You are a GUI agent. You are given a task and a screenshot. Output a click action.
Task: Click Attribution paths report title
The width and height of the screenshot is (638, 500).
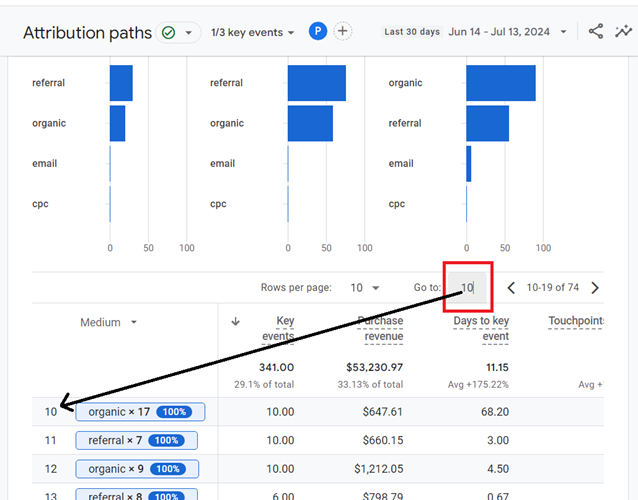(x=87, y=33)
